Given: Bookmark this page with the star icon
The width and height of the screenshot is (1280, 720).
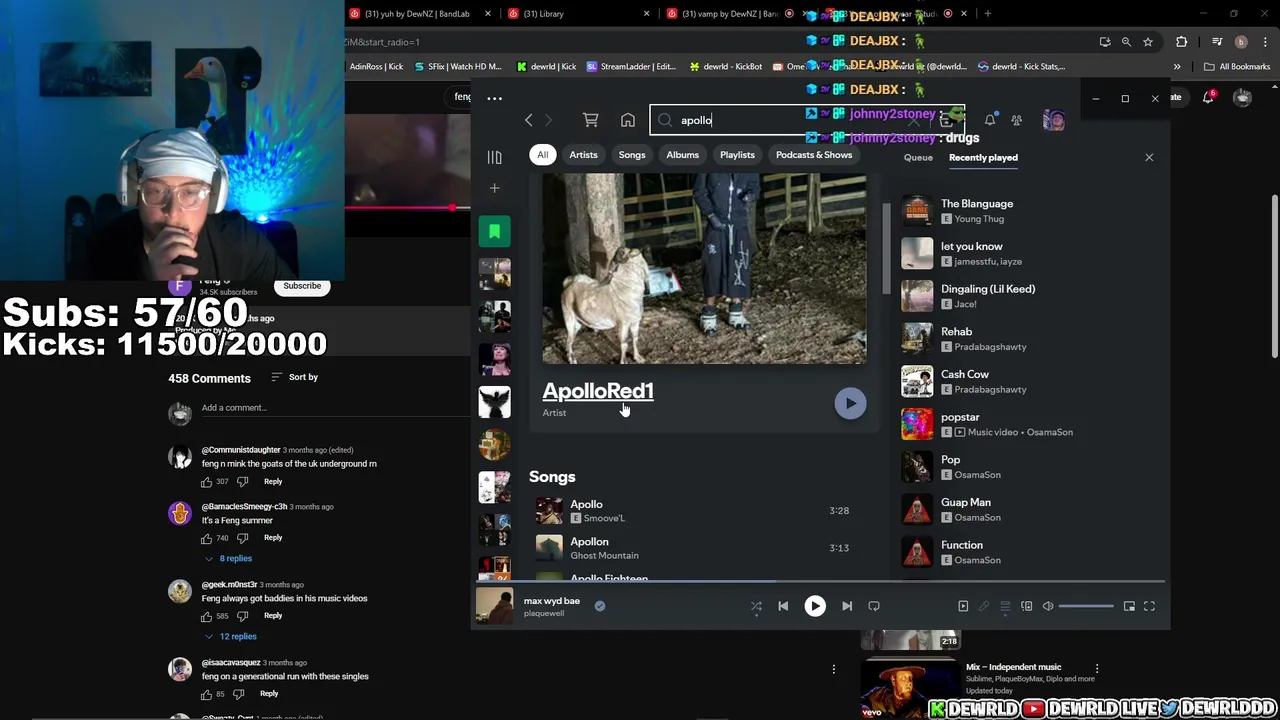Looking at the screenshot, I should point(1148,42).
